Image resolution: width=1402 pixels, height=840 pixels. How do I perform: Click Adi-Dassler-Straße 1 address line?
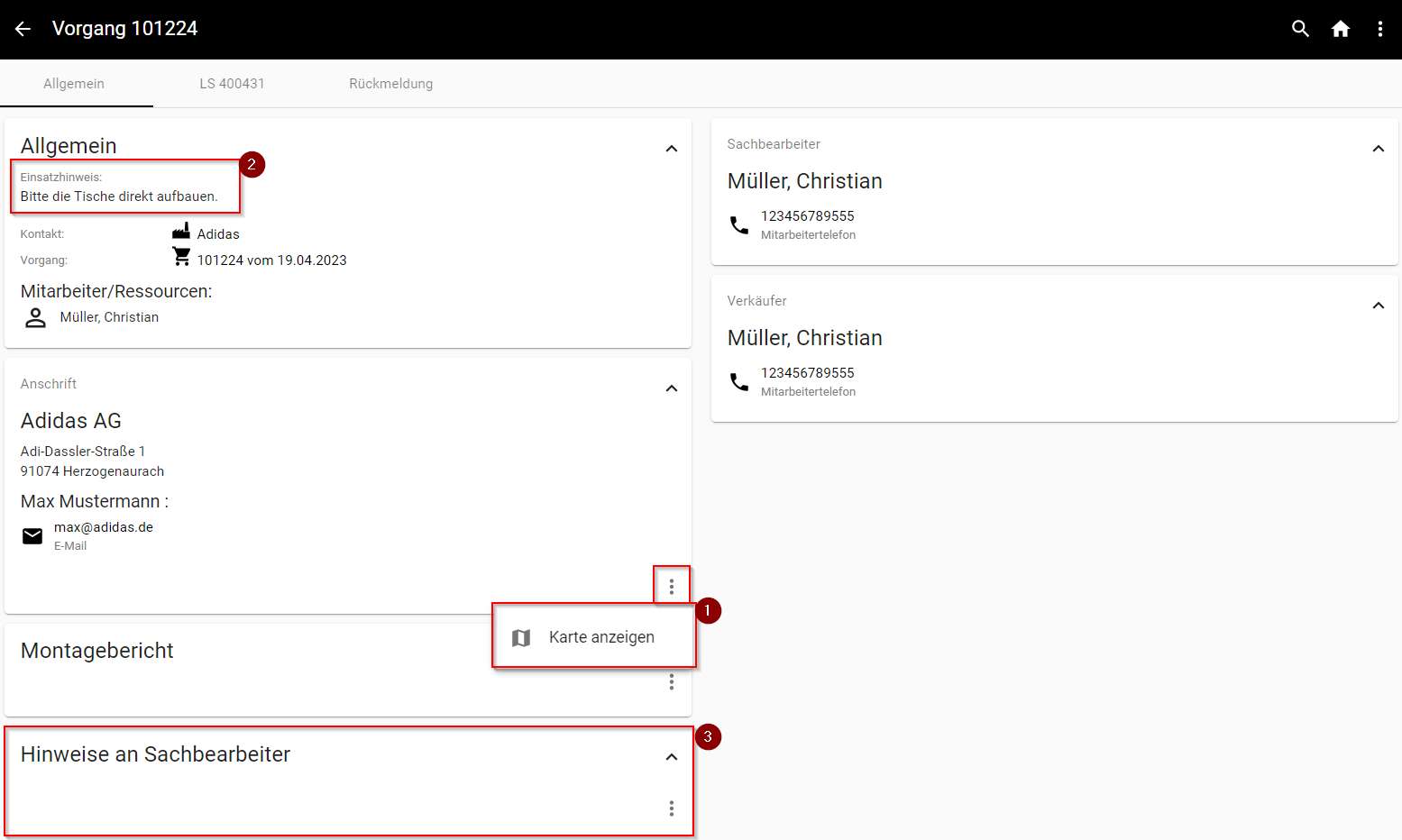[83, 452]
